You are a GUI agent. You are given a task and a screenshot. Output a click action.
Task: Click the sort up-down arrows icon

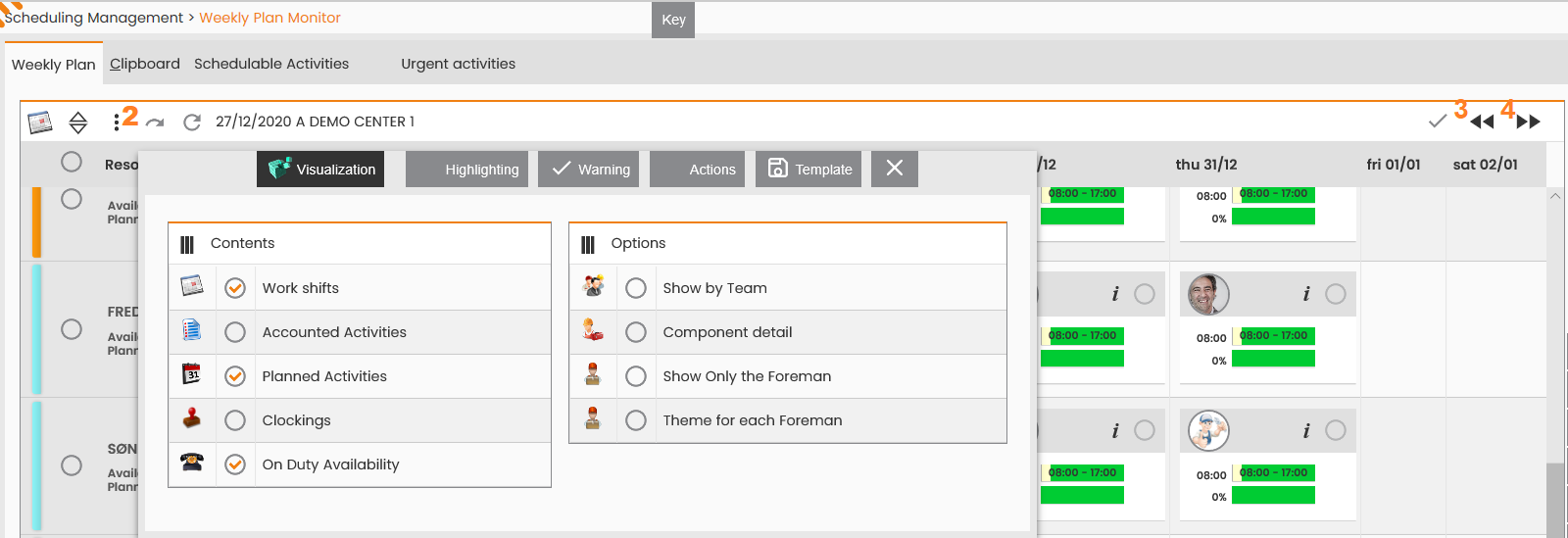pos(78,122)
